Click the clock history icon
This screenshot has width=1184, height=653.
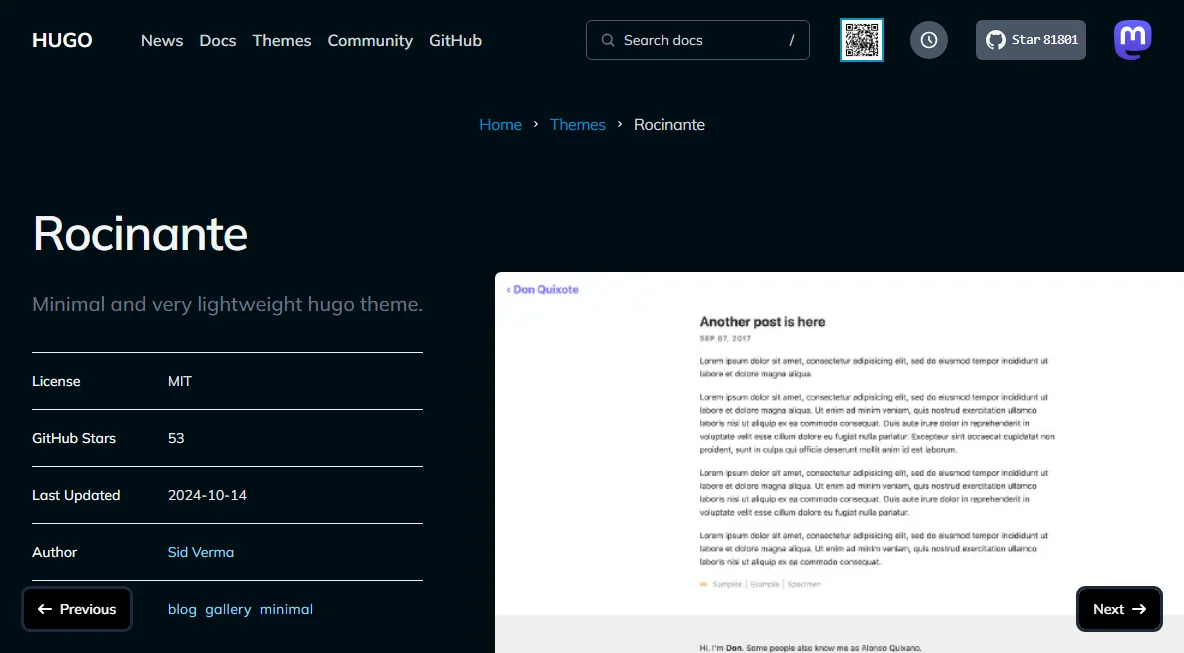(x=929, y=40)
